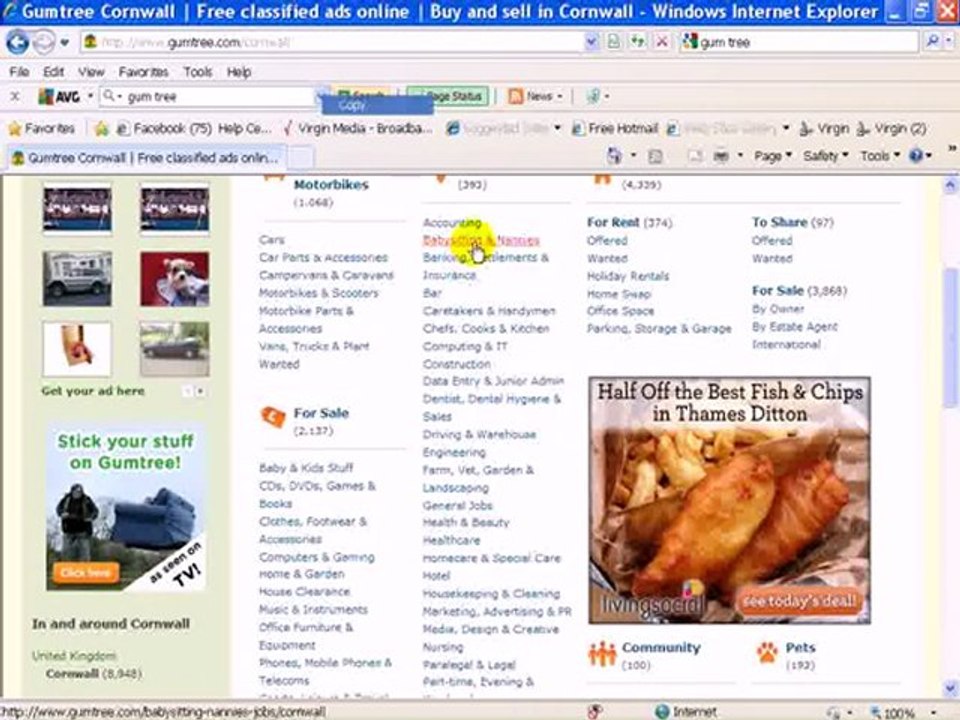Click the Add to Favorites Bar star icon
The width and height of the screenshot is (960, 720).
tap(102, 129)
